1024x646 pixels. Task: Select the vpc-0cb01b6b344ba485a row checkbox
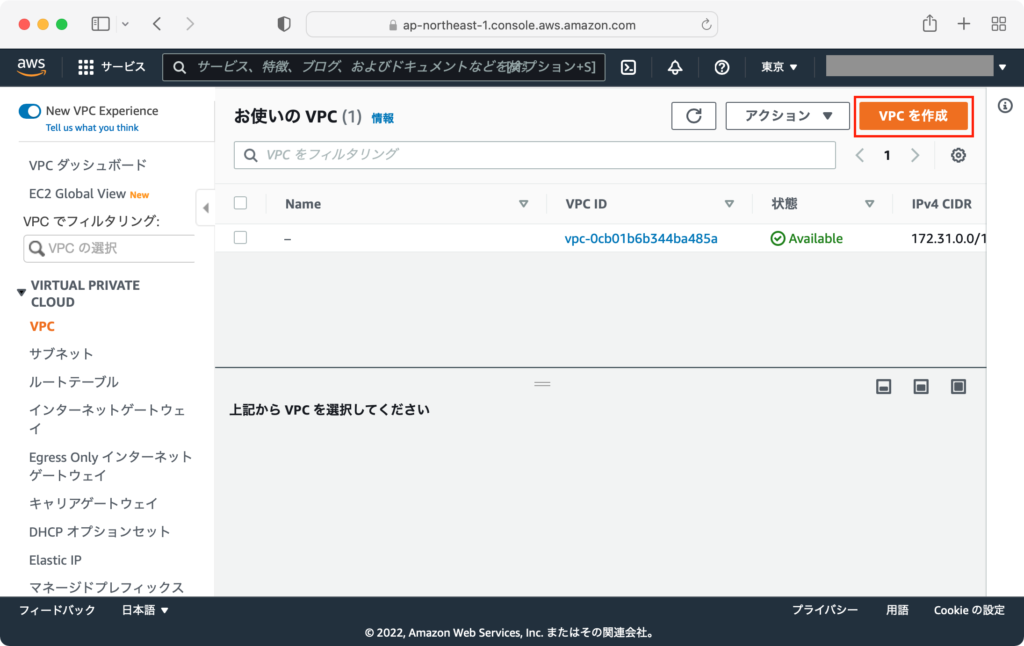click(x=240, y=238)
